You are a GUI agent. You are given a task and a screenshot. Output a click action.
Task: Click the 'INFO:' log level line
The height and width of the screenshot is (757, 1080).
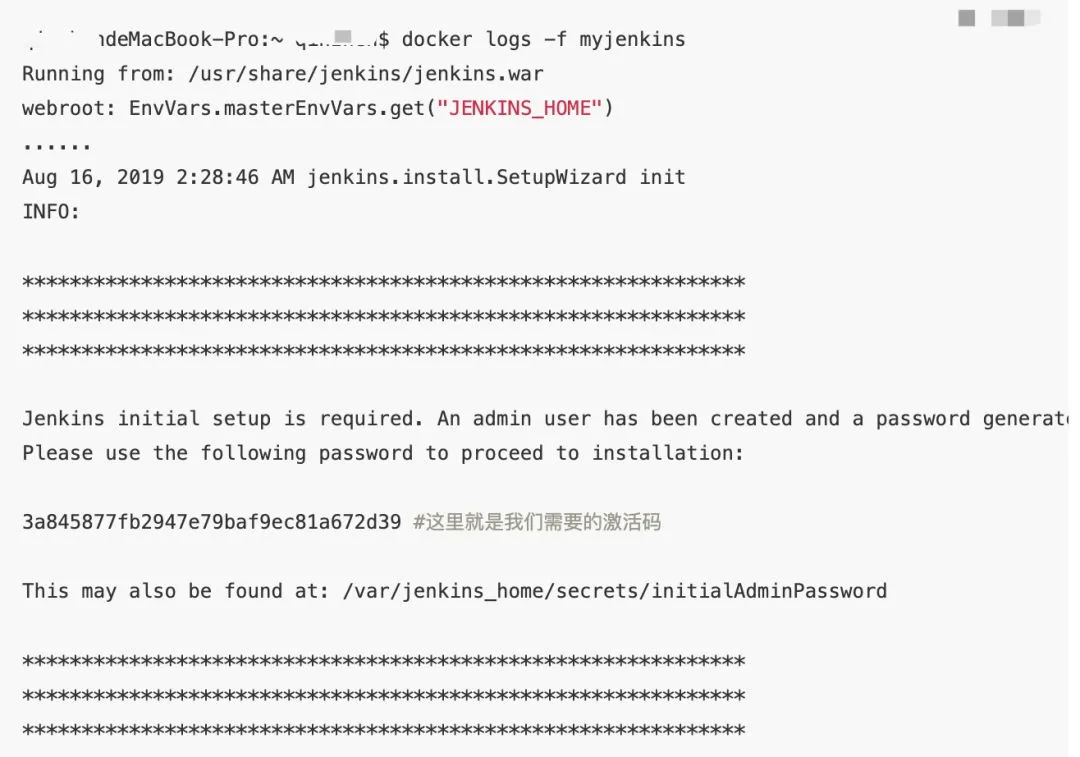tap(51, 211)
